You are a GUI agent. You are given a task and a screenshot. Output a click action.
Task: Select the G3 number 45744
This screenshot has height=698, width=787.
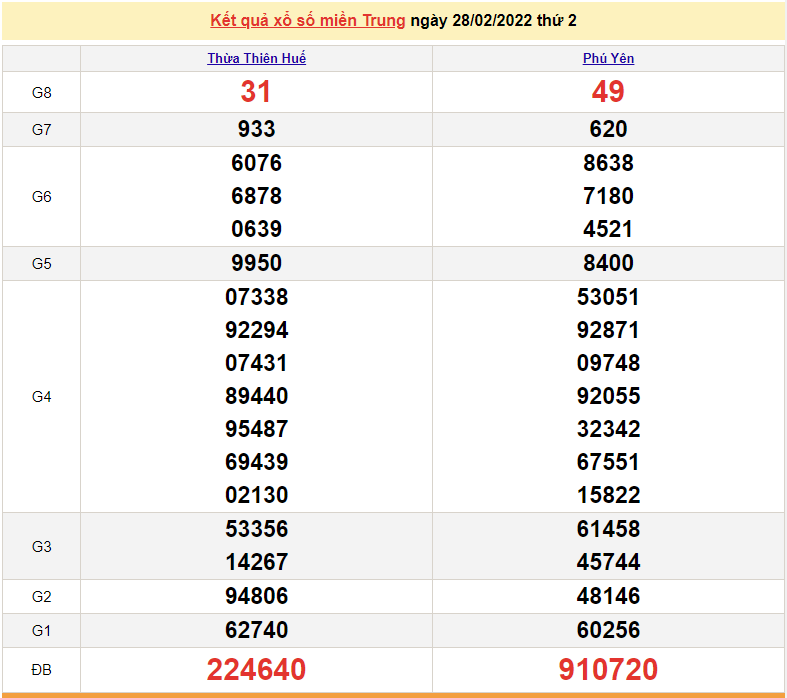[x=608, y=562]
